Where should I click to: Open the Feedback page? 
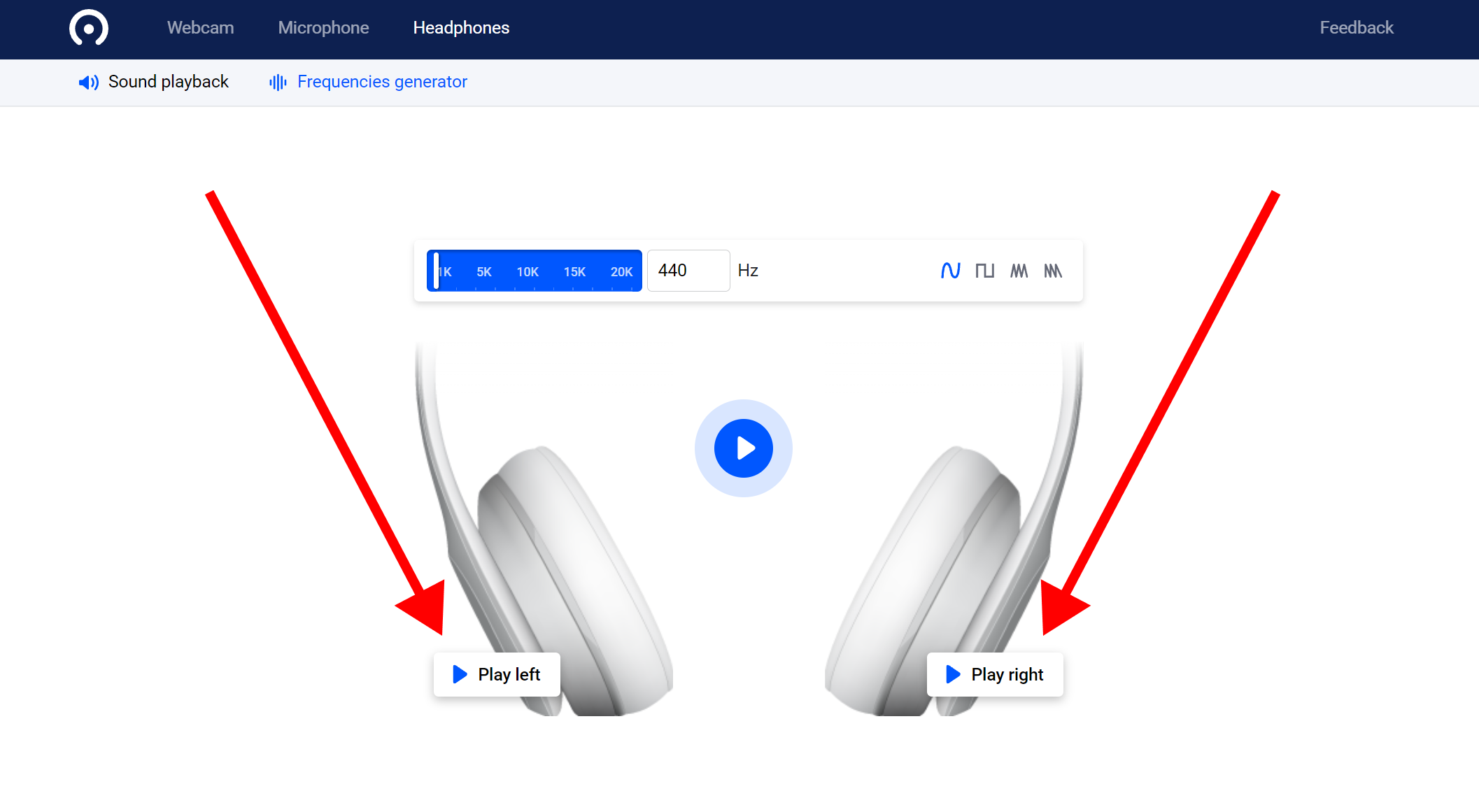click(1356, 28)
